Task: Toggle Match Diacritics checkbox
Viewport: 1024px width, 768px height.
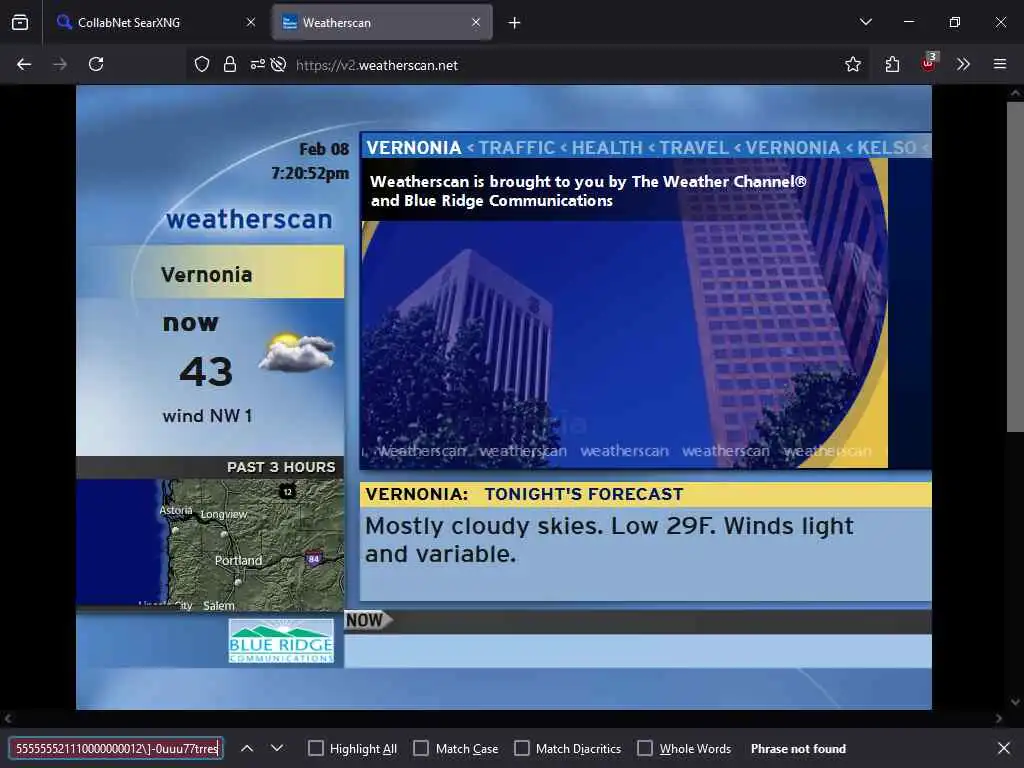Action: click(x=522, y=748)
